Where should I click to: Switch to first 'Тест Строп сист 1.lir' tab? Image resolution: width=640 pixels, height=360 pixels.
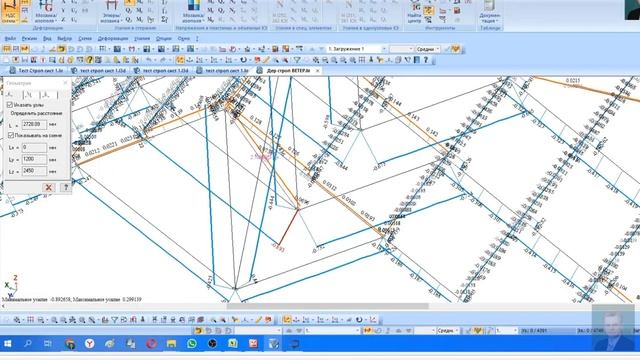click(x=37, y=71)
